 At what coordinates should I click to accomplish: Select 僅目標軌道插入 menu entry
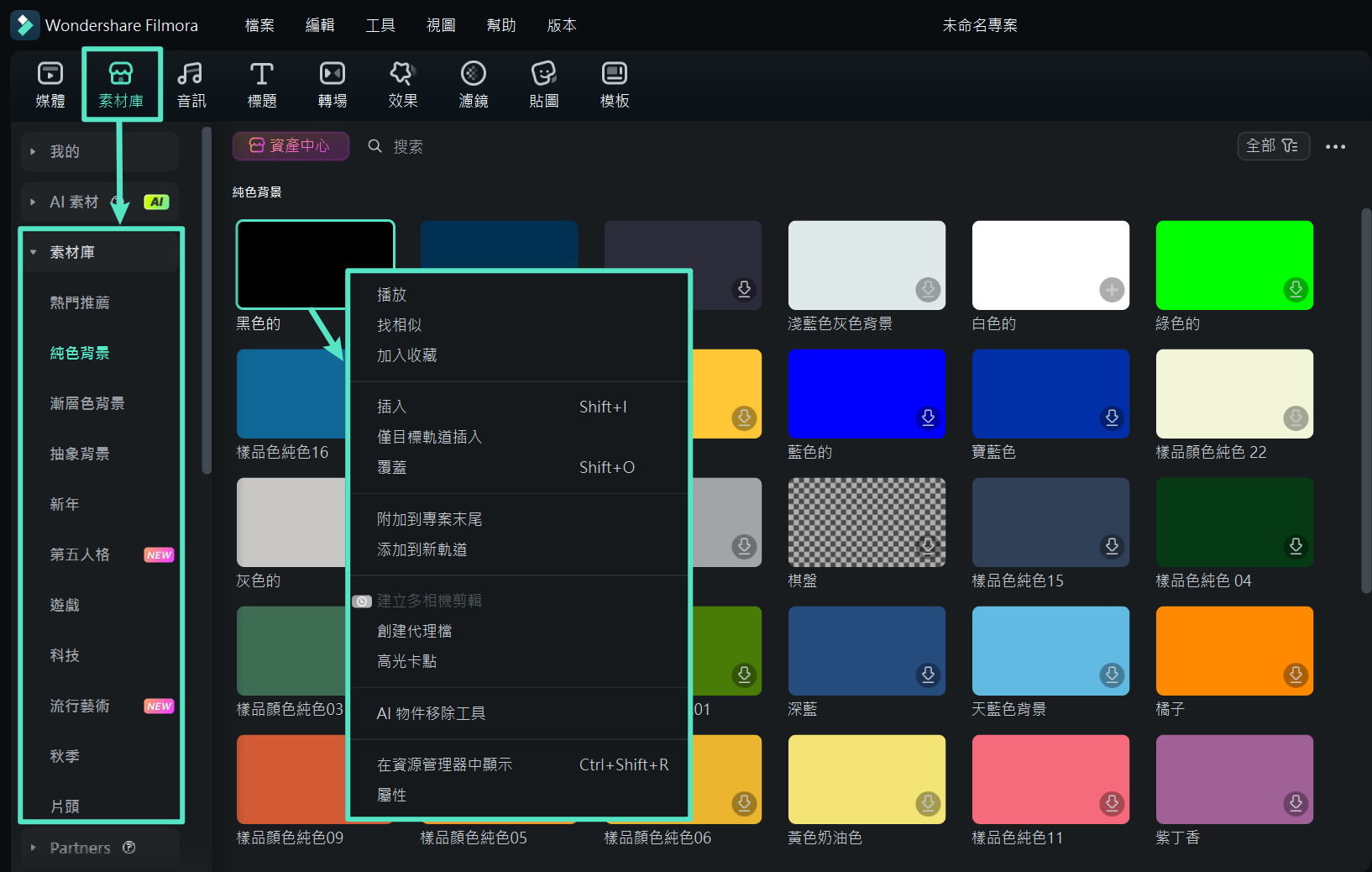[x=520, y=437]
